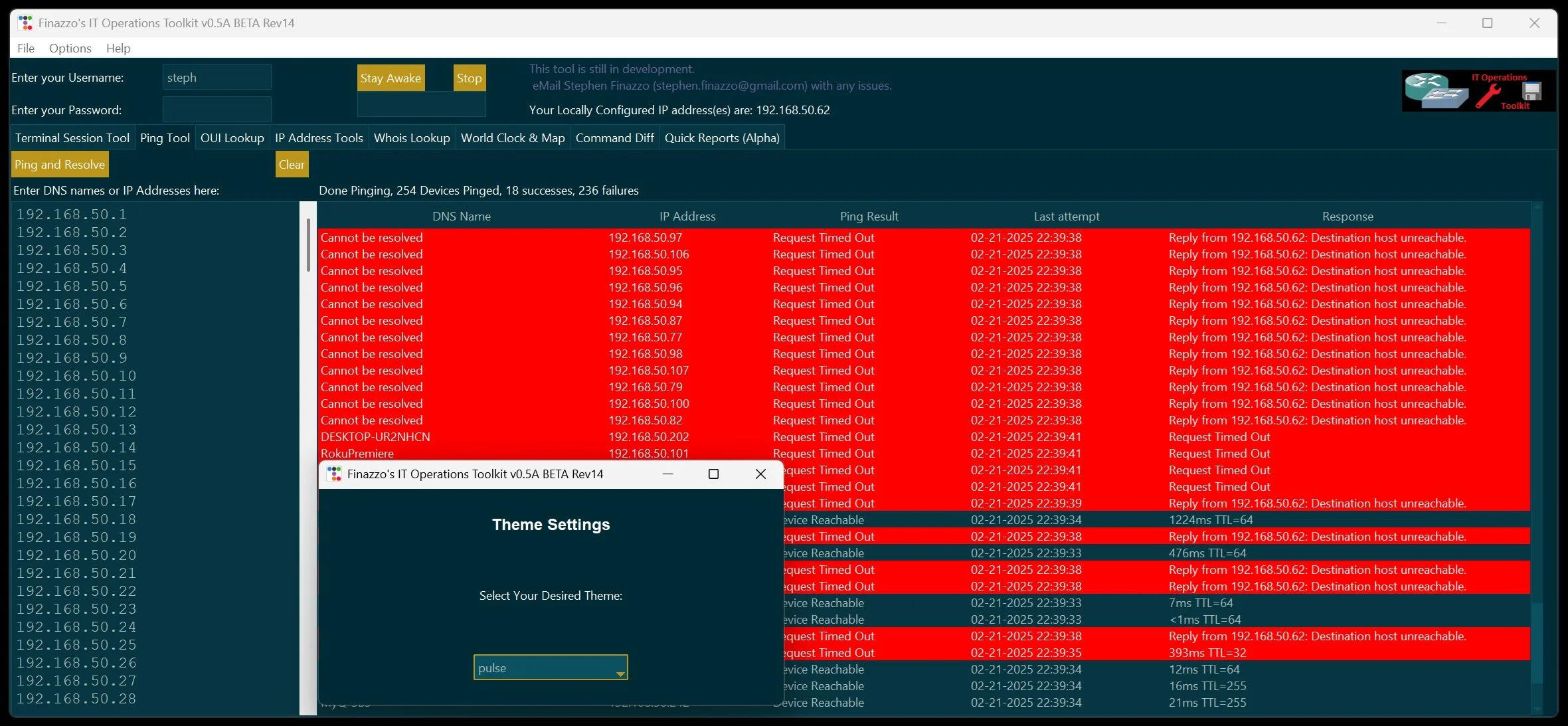Open the Help menu
Screen dimensions: 1568x726
pos(118,48)
